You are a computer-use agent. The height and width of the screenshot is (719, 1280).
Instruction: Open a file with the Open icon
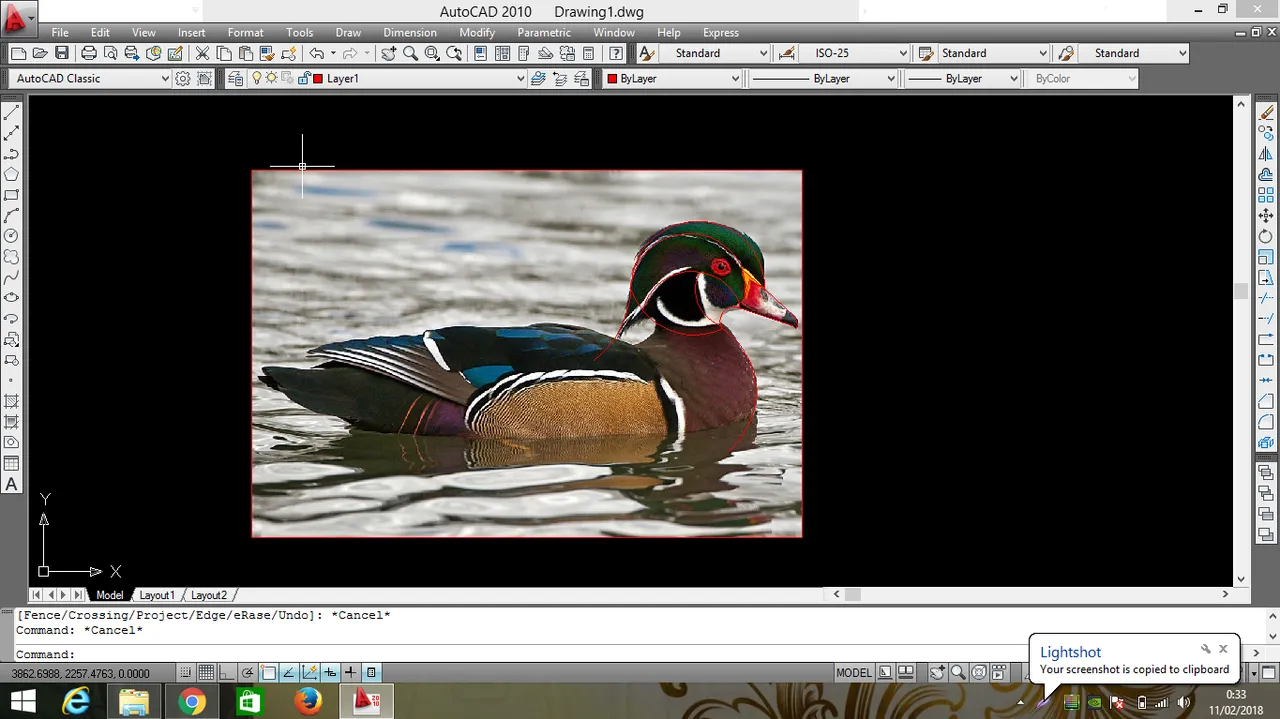pyautogui.click(x=40, y=53)
